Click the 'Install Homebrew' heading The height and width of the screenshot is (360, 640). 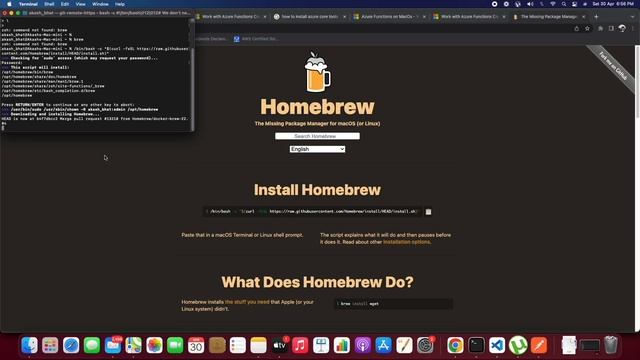tap(317, 190)
